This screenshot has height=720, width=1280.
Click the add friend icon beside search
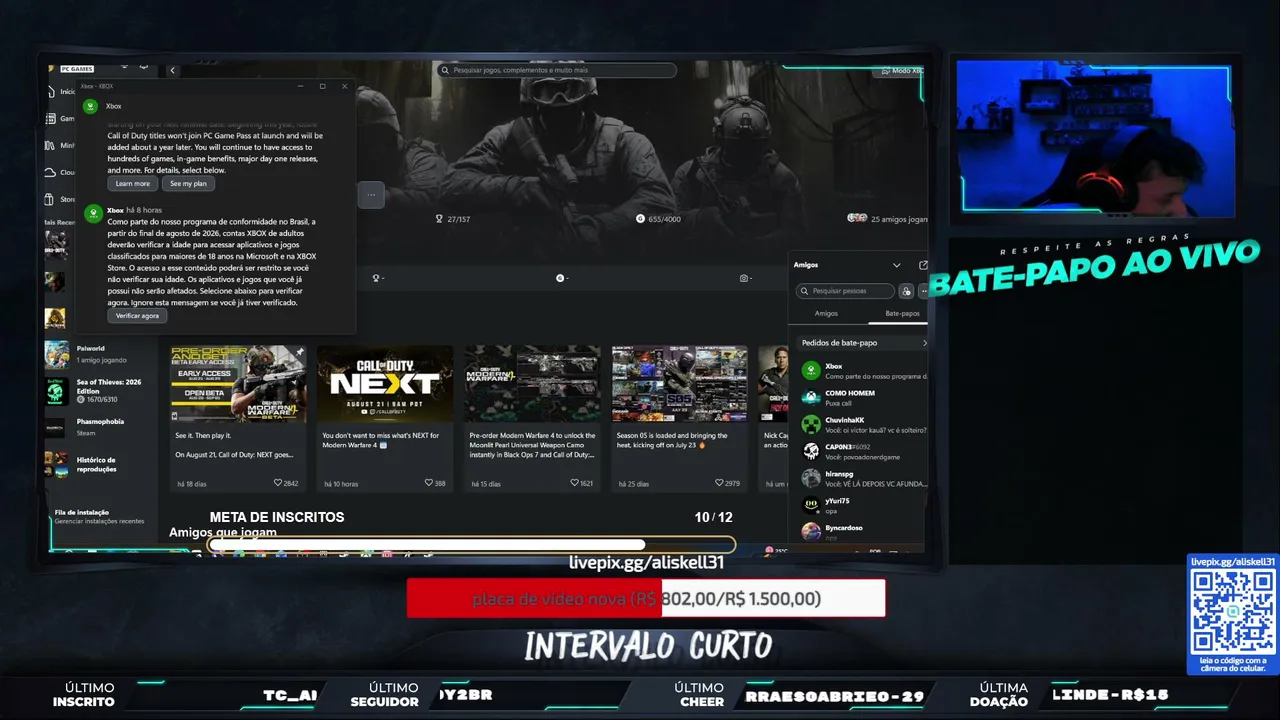tap(906, 291)
